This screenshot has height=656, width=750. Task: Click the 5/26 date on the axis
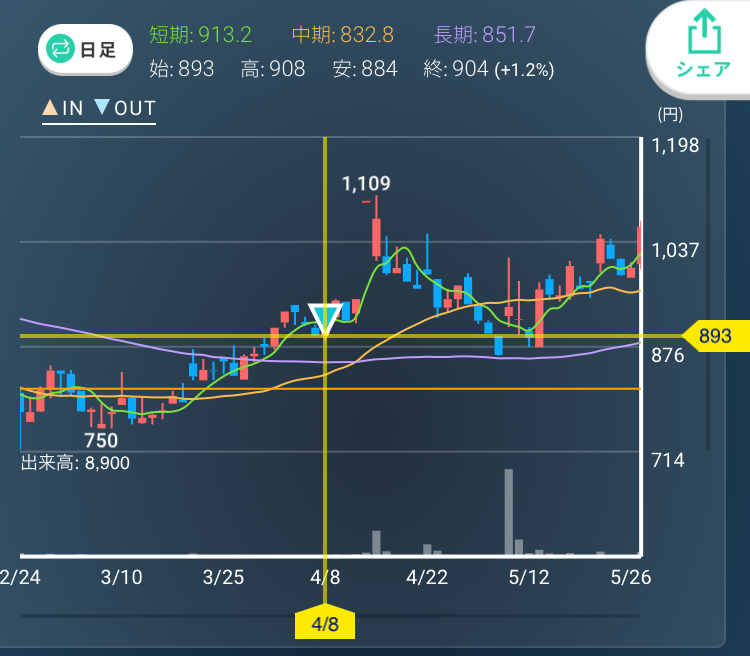630,578
